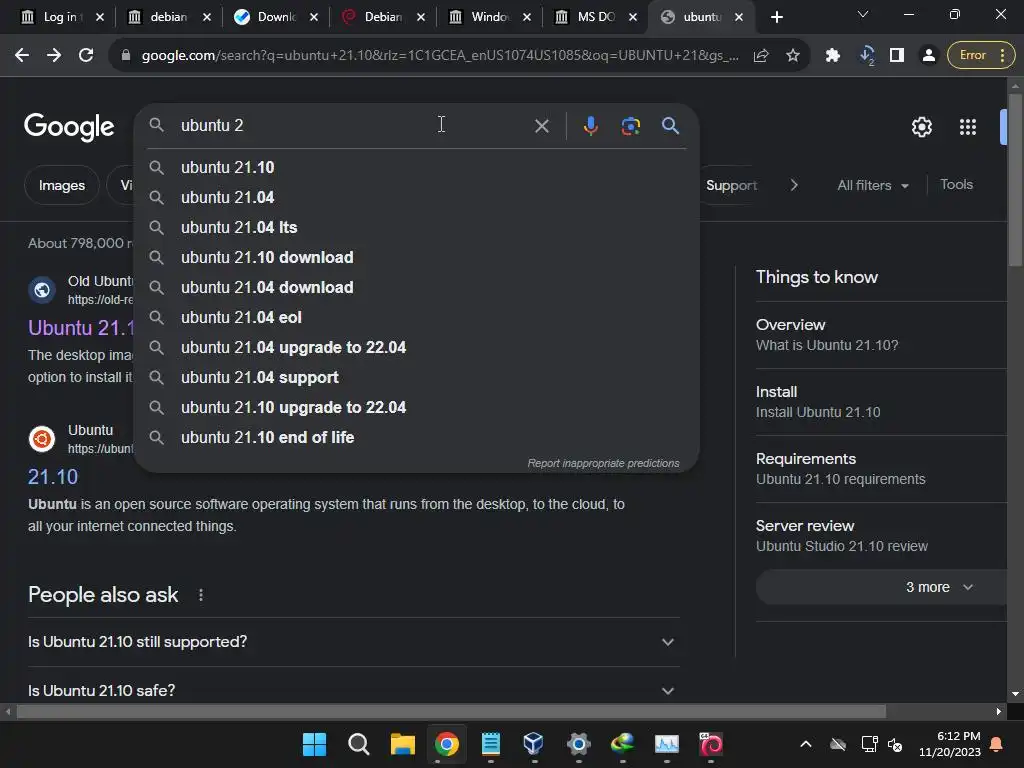Click 'Report inappropriate predictions' link
Screen dimensions: 1024x768
[603, 463]
